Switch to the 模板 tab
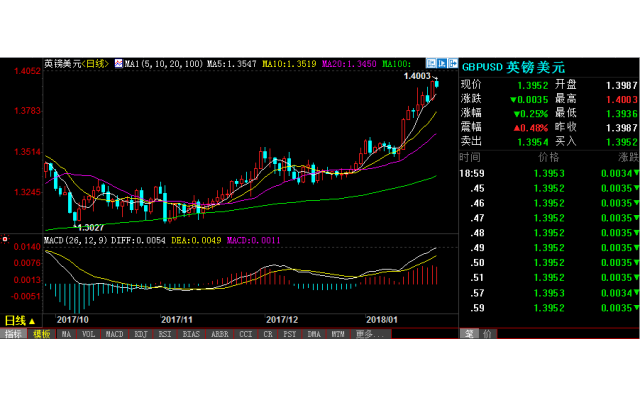The image size is (640, 398). click(41, 334)
